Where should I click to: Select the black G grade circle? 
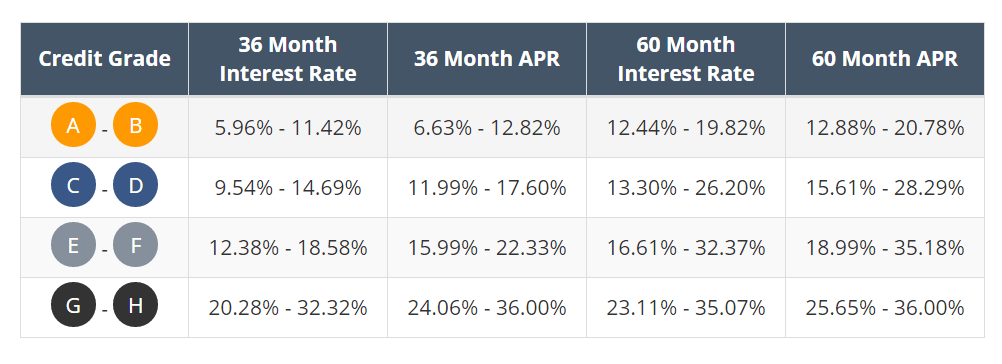pos(73,305)
